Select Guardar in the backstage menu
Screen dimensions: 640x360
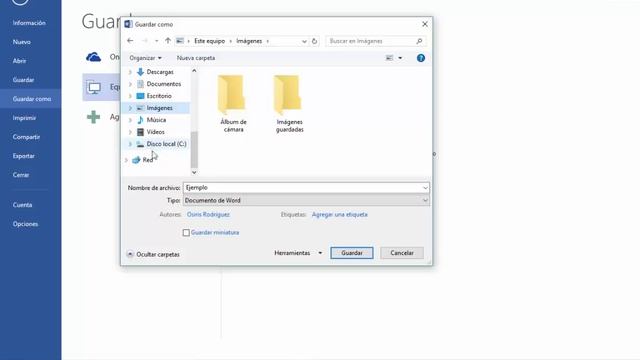[23, 80]
